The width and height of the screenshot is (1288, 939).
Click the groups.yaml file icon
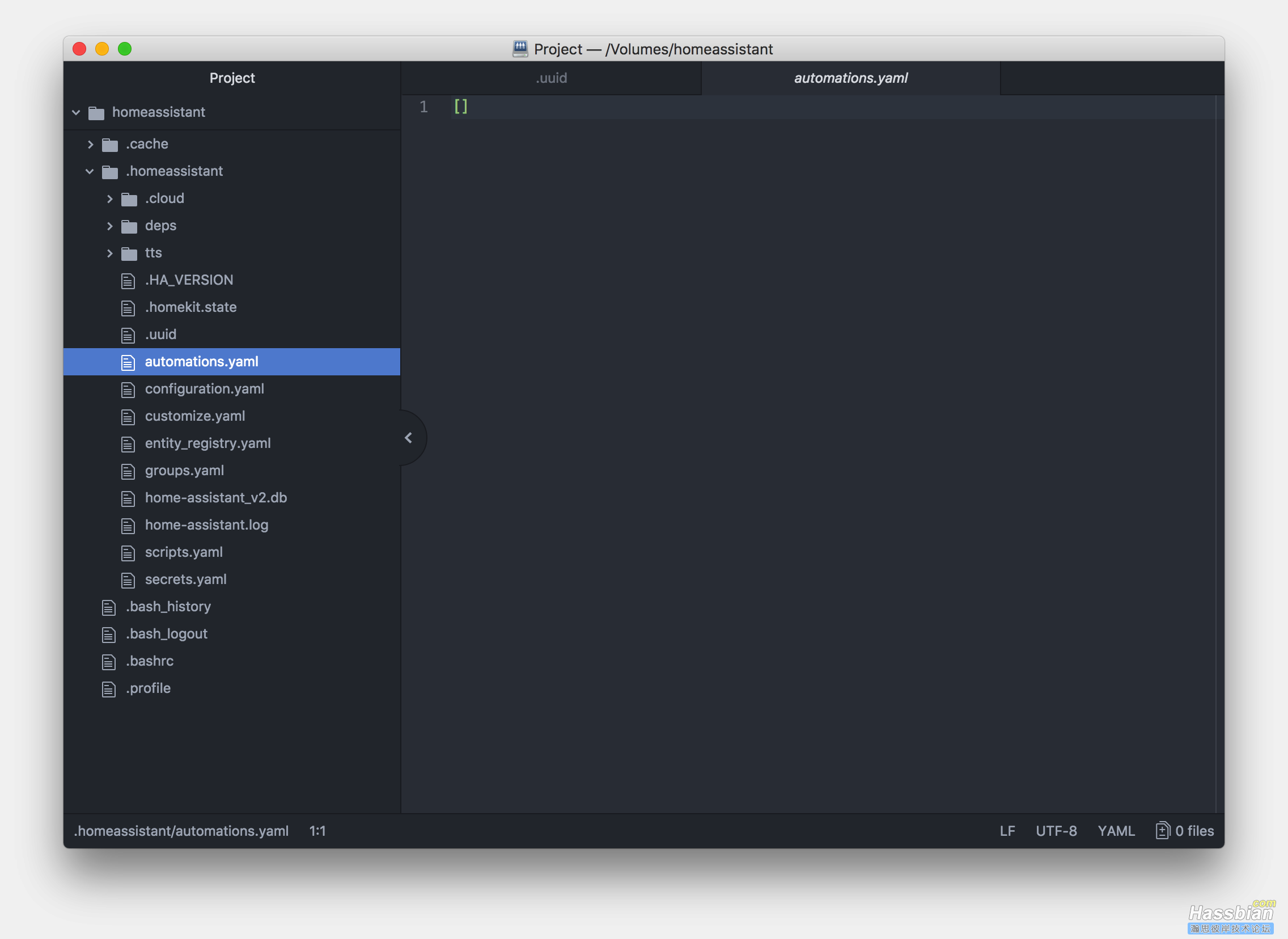(x=128, y=471)
